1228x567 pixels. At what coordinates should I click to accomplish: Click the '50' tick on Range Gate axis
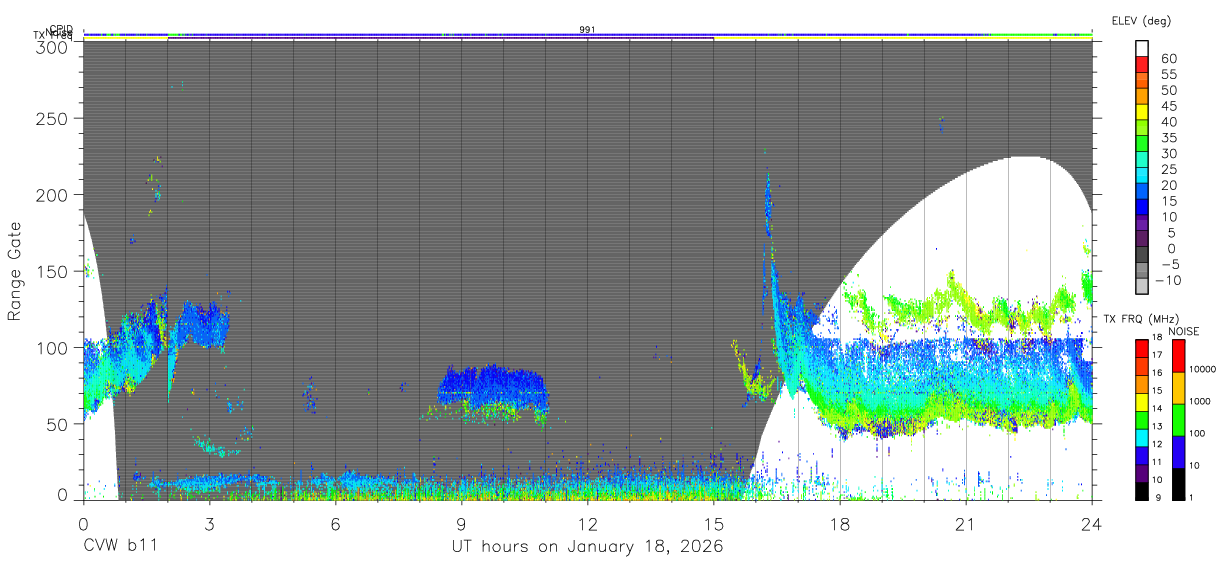[x=57, y=424]
